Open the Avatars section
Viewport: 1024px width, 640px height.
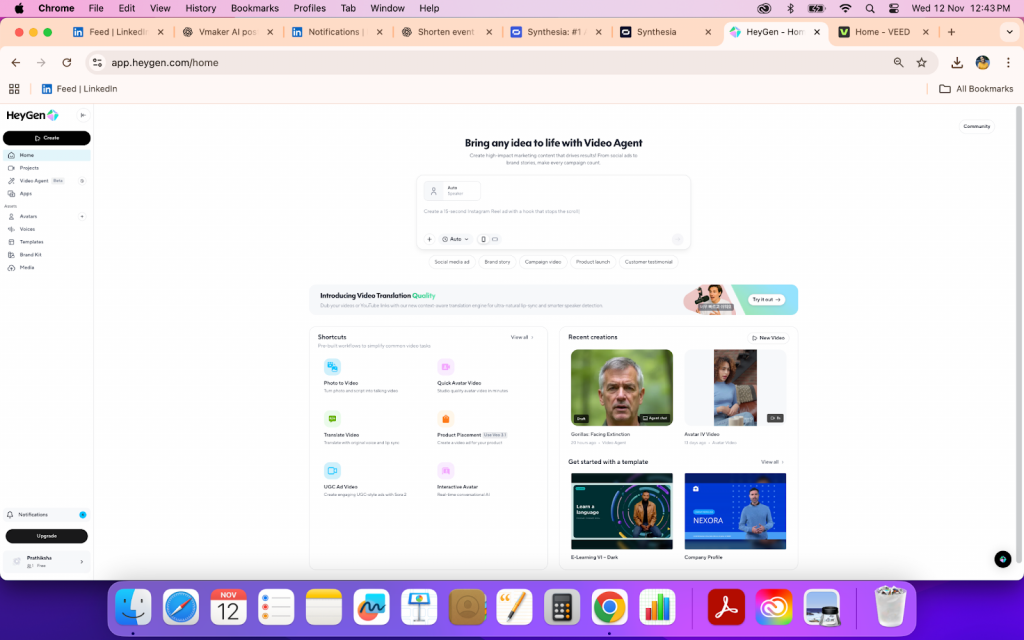[x=27, y=216]
